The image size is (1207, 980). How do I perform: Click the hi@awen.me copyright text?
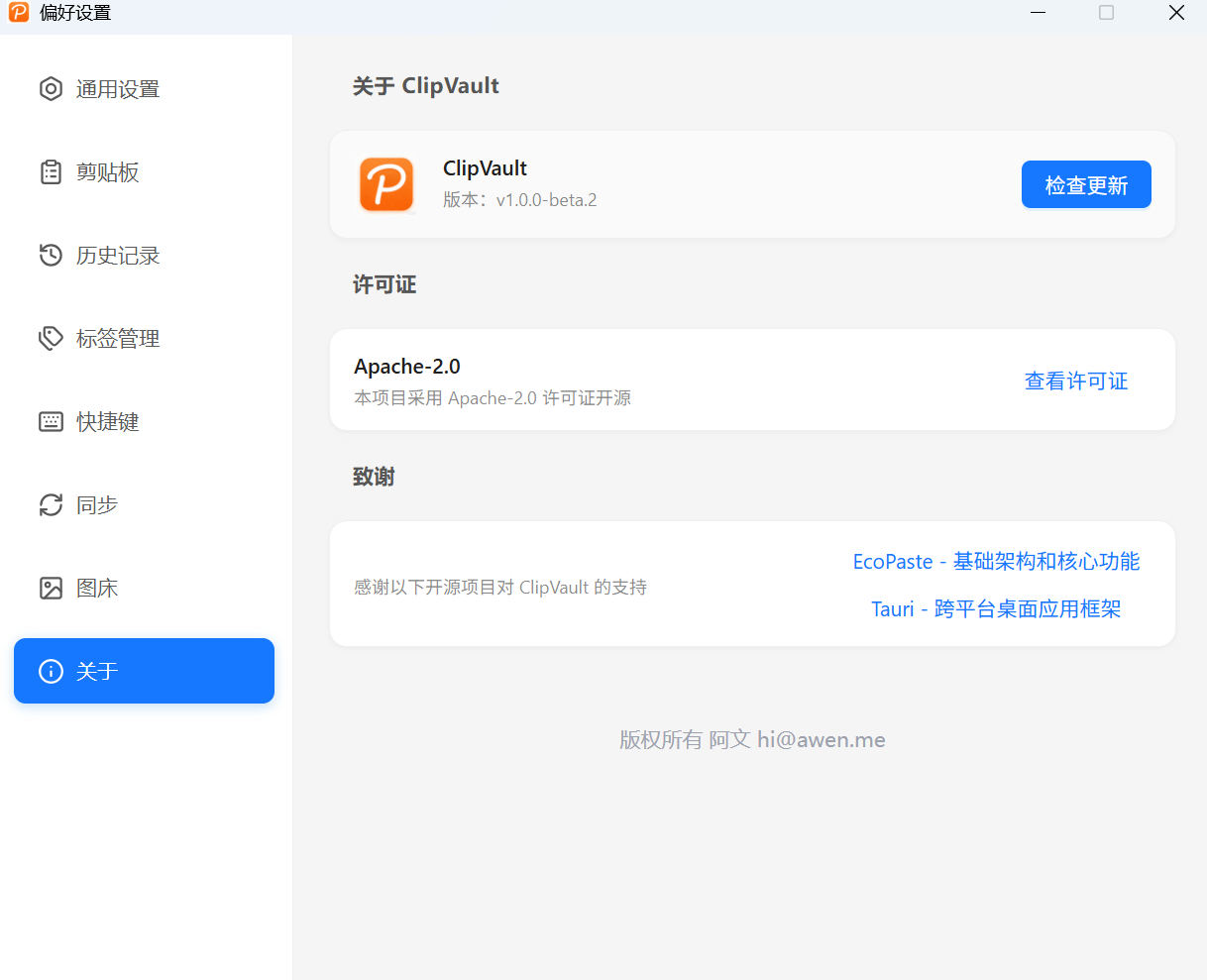[x=822, y=739]
